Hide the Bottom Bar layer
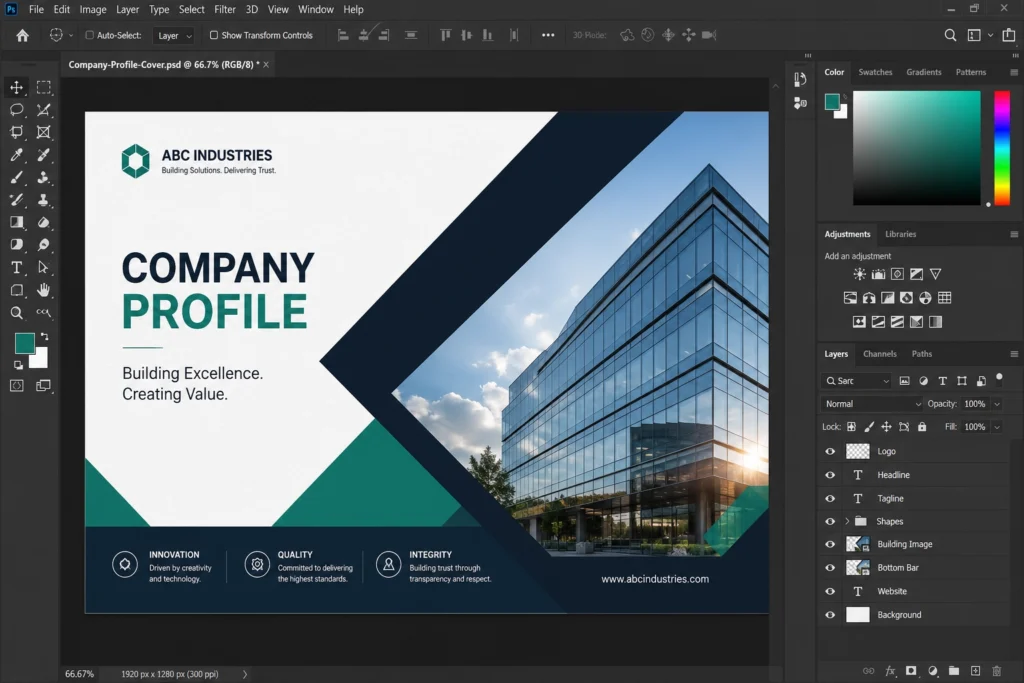This screenshot has width=1024, height=683. [830, 567]
